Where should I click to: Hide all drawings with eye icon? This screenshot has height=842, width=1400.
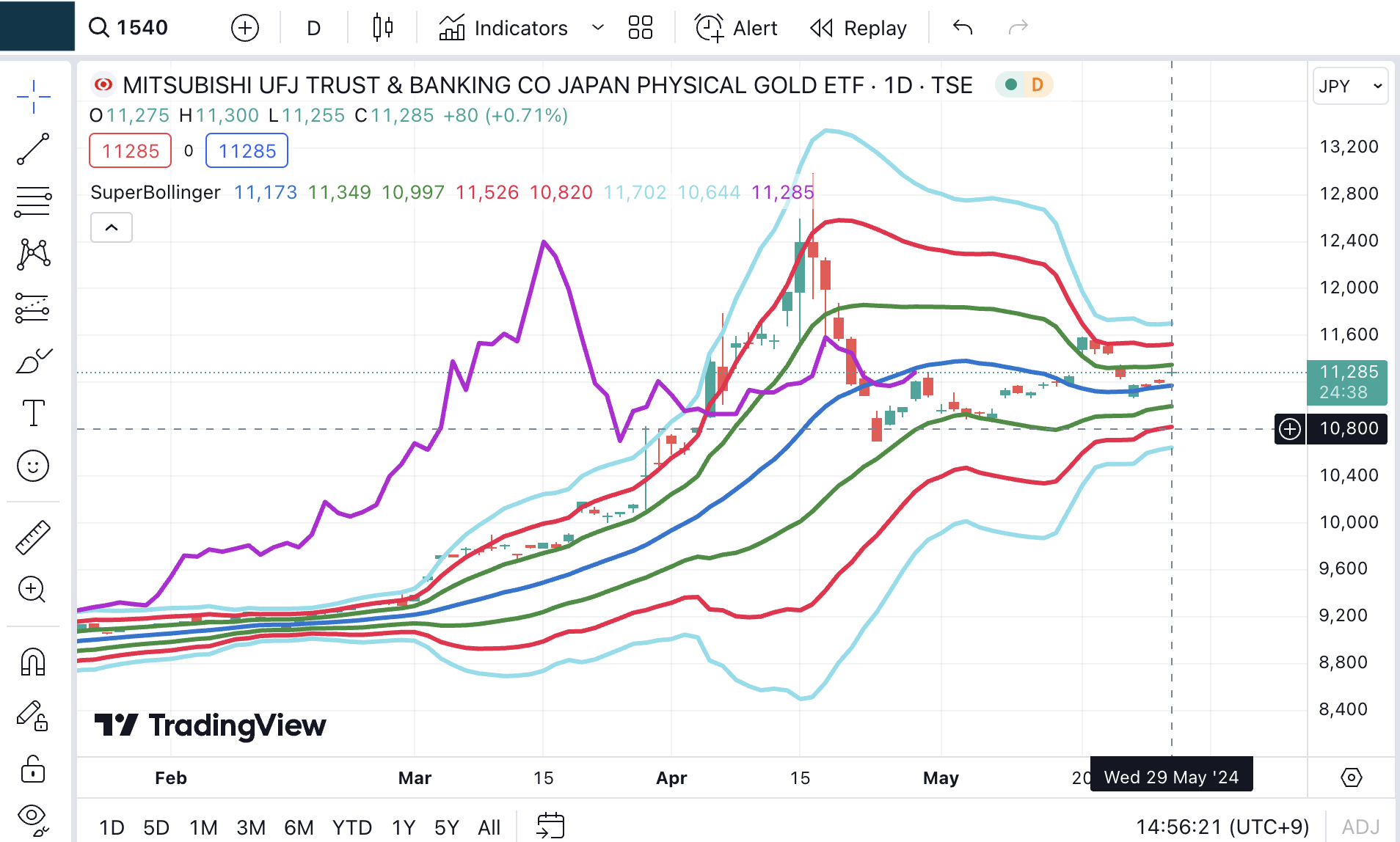[x=33, y=817]
